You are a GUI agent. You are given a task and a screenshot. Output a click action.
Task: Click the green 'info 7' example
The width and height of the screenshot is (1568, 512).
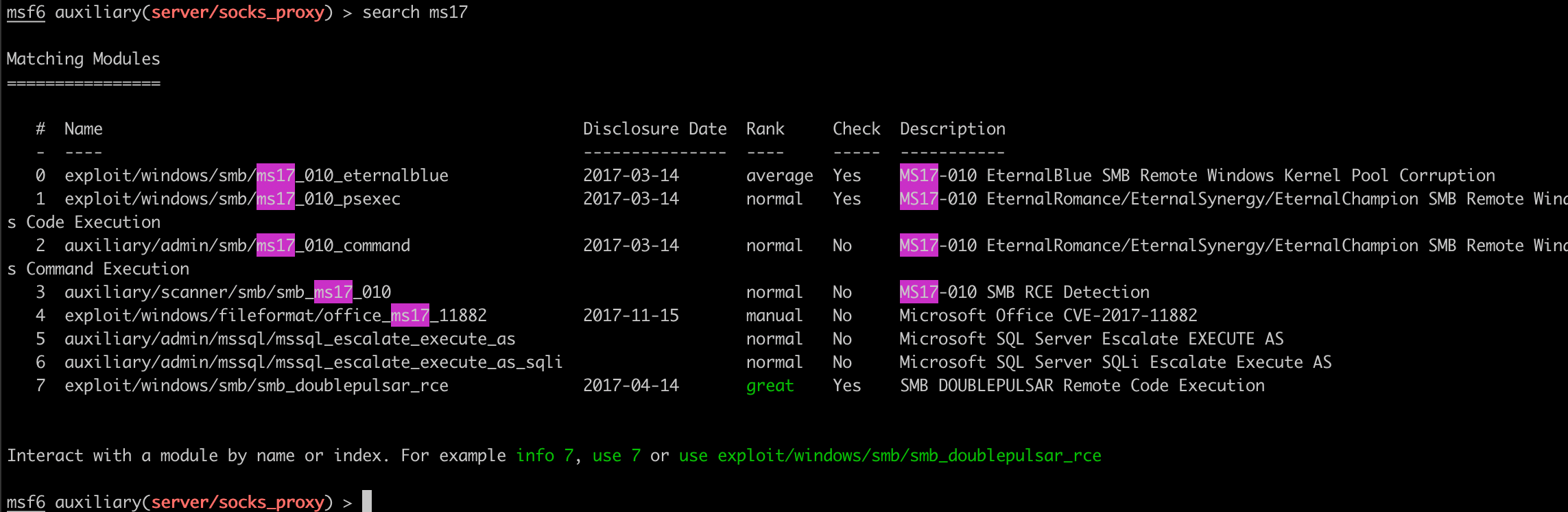[545, 456]
